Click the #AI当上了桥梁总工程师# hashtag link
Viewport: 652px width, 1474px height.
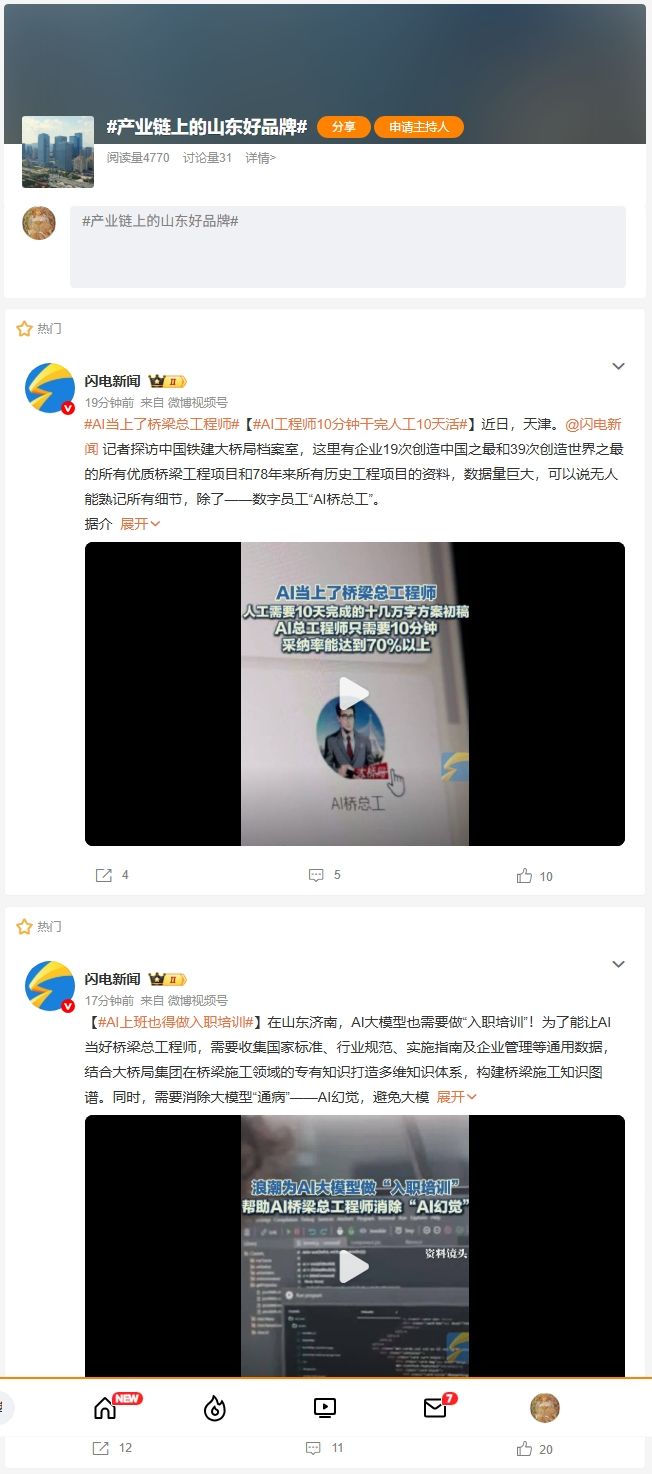(162, 424)
